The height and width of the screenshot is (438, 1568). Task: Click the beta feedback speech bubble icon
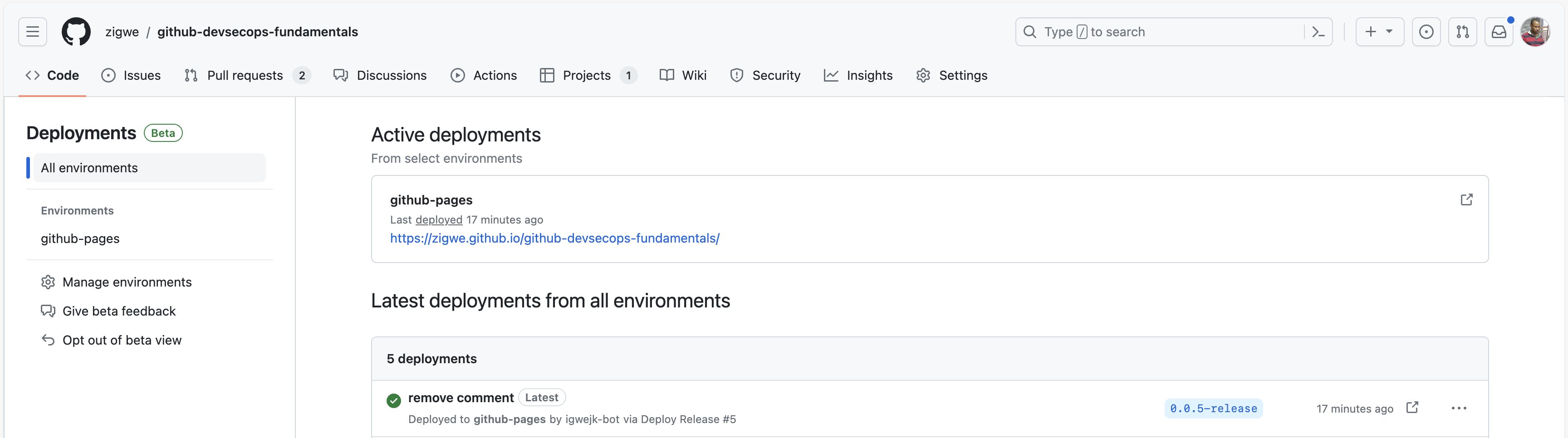coord(48,311)
